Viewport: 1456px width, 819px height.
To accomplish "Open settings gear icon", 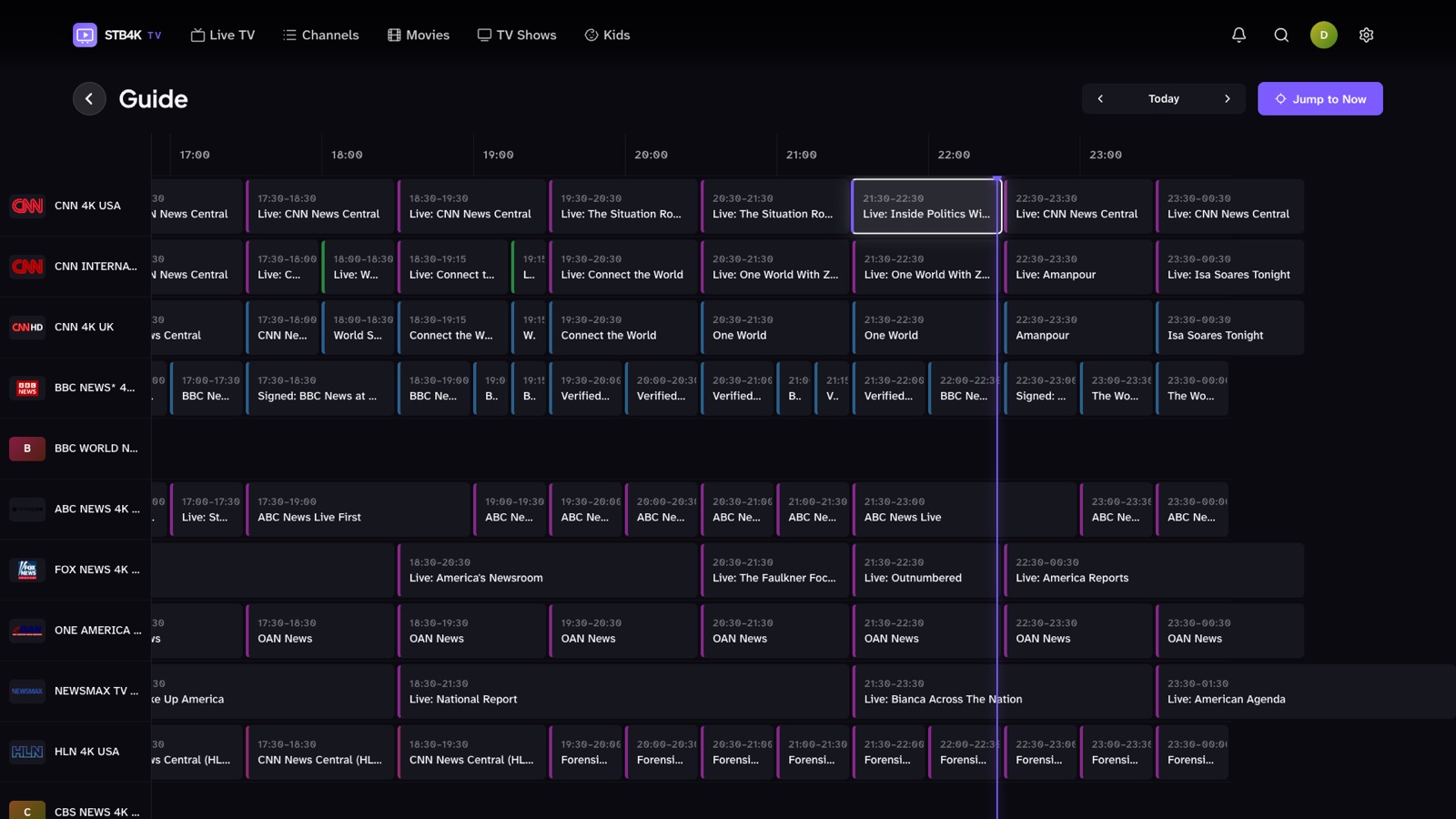I will pyautogui.click(x=1366, y=35).
